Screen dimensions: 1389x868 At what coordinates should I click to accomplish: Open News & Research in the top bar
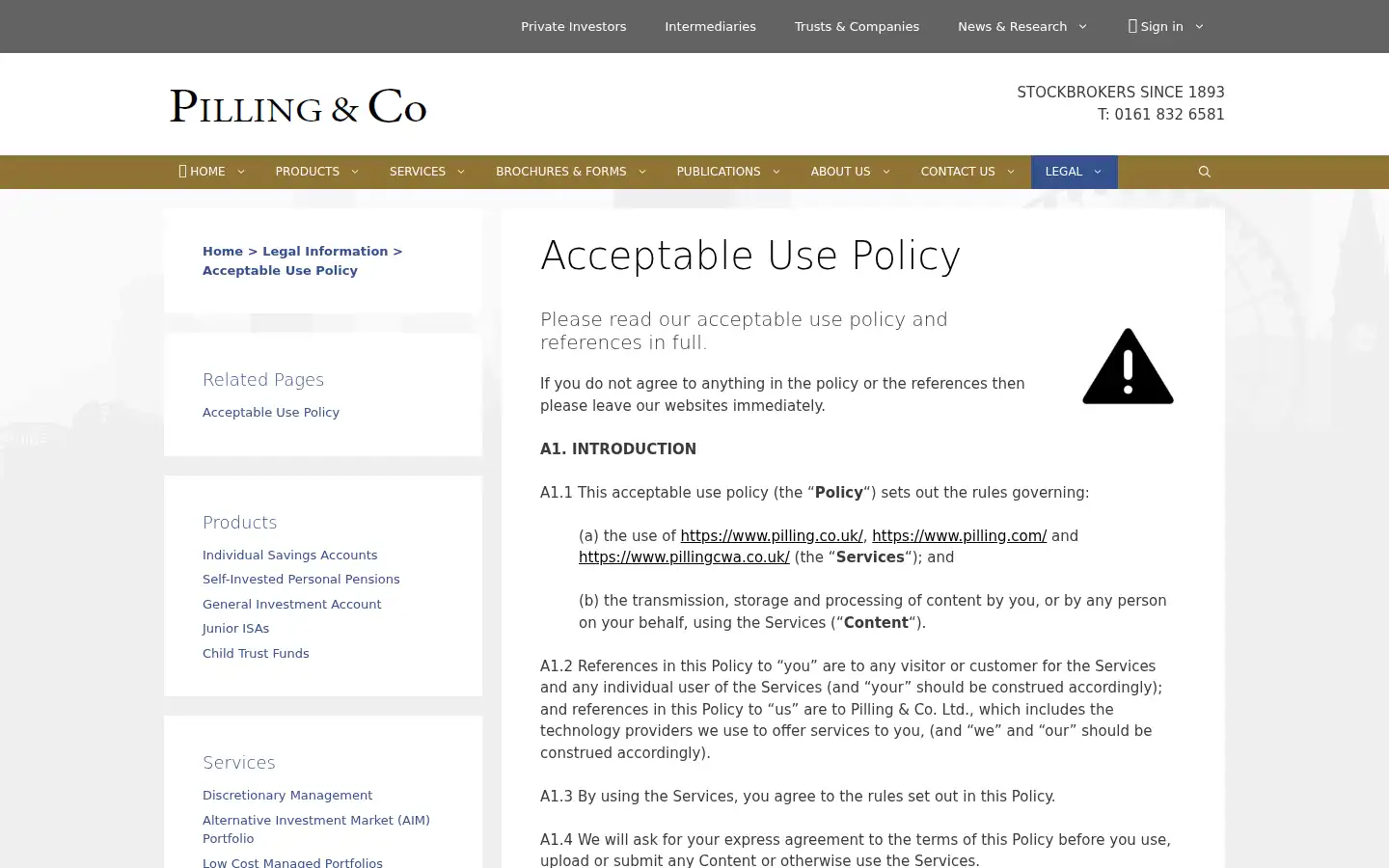pyautogui.click(x=1013, y=27)
